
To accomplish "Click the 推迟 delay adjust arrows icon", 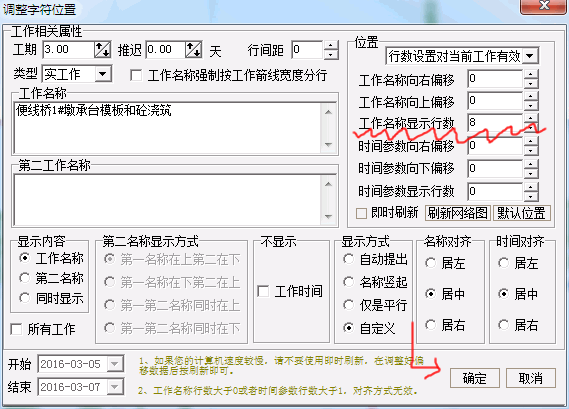I will click(x=193, y=50).
